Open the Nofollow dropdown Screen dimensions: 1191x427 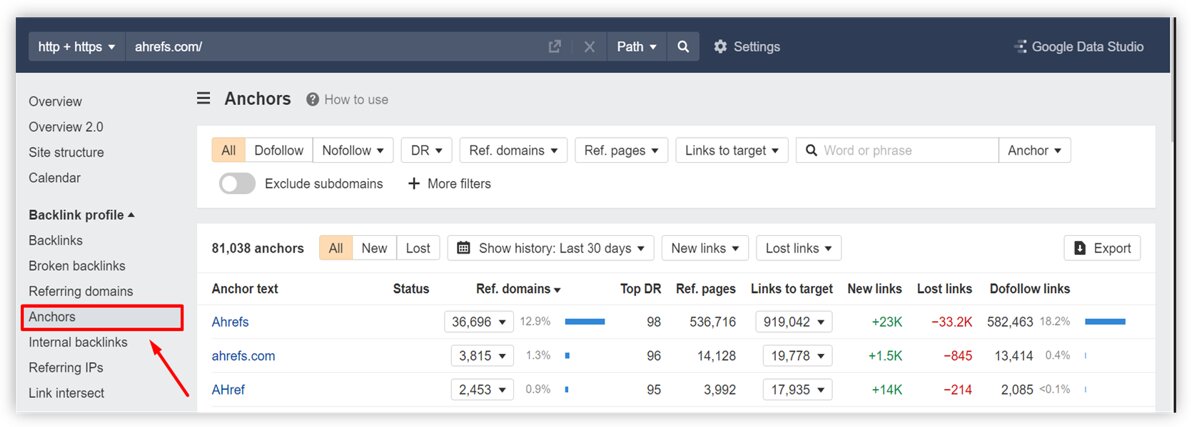[353, 150]
